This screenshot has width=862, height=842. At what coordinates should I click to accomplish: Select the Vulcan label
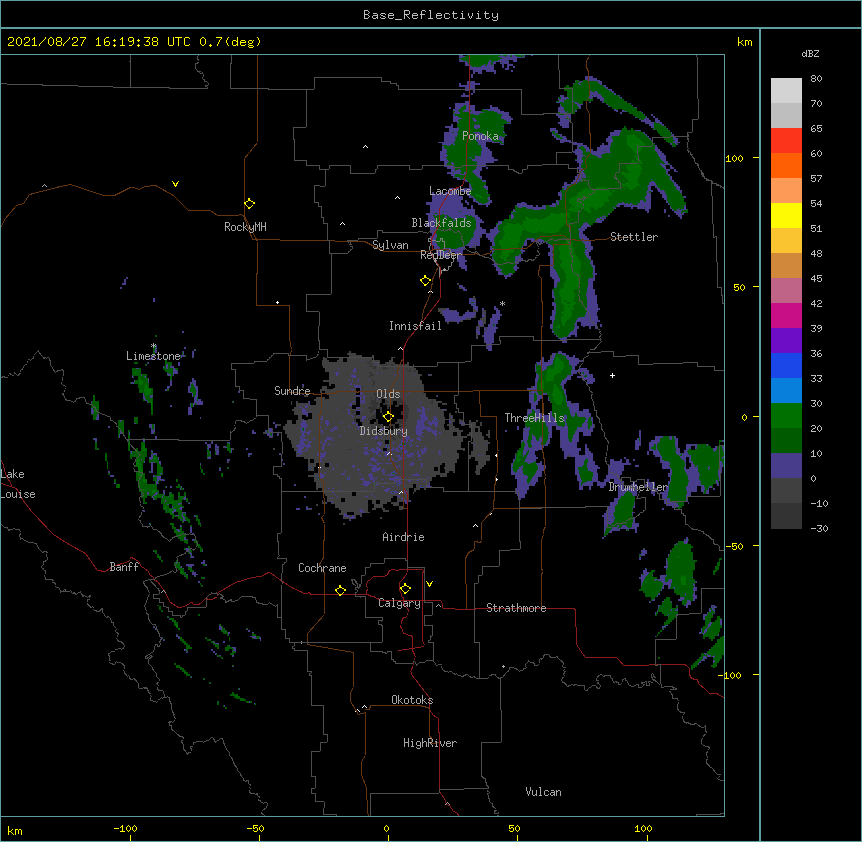pos(543,792)
